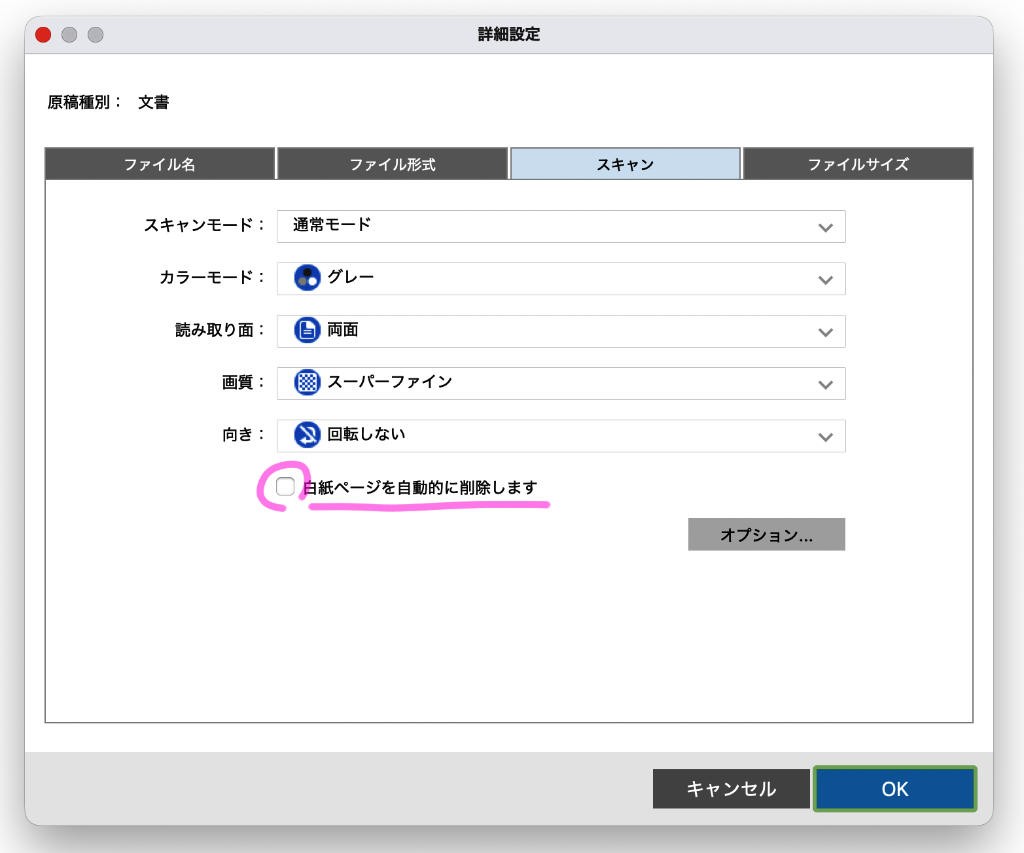1024x853 pixels.
Task: Switch to the ファイル名 tab
Action: (x=160, y=164)
